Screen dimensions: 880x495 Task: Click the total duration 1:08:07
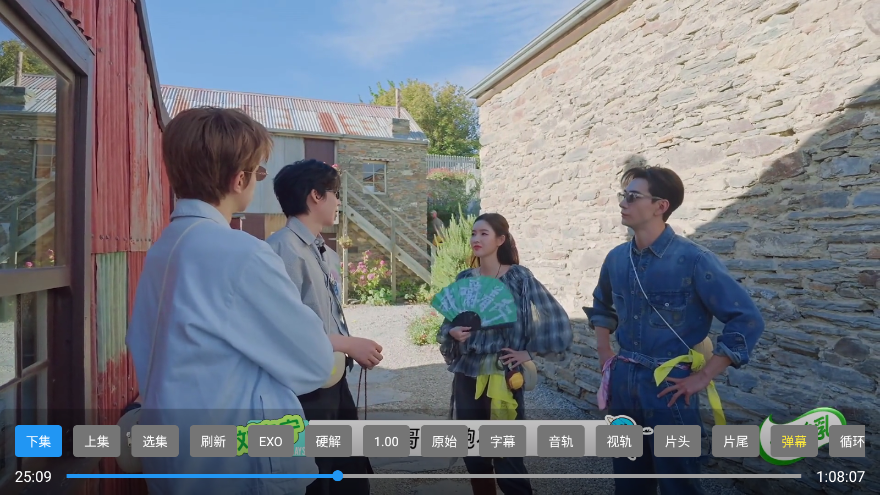pos(840,476)
